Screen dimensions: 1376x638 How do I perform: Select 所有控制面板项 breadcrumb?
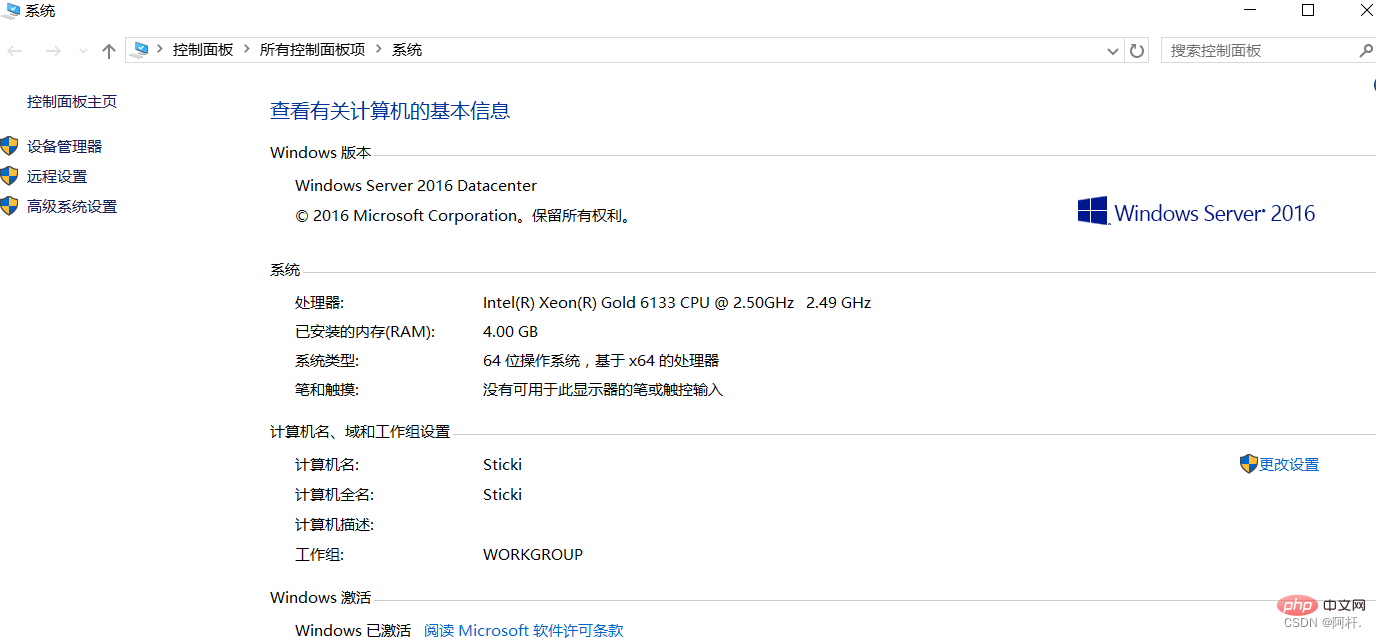(313, 50)
